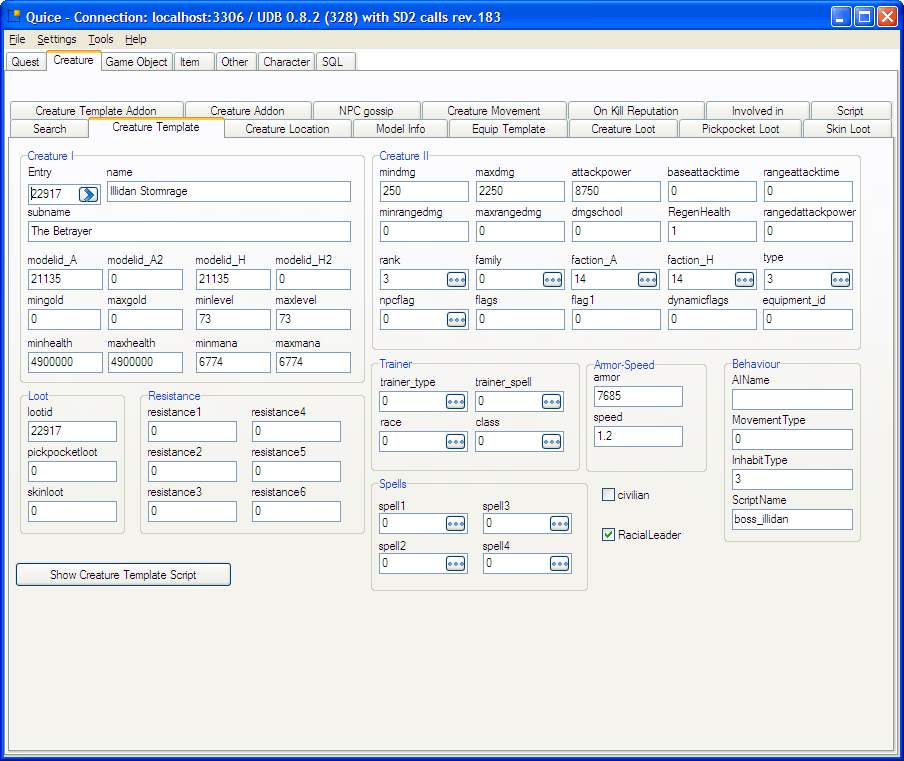Open the type field ellipsis selector
Screen dimensions: 904x761
[840, 280]
